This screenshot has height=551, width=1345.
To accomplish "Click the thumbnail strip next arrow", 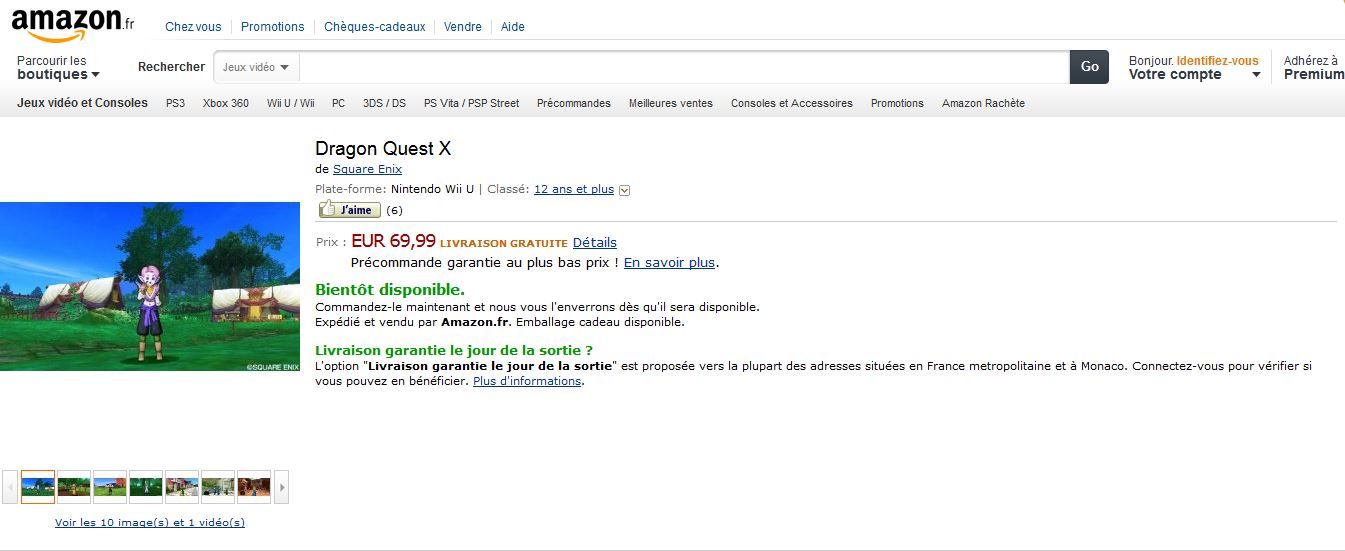I will (x=282, y=487).
